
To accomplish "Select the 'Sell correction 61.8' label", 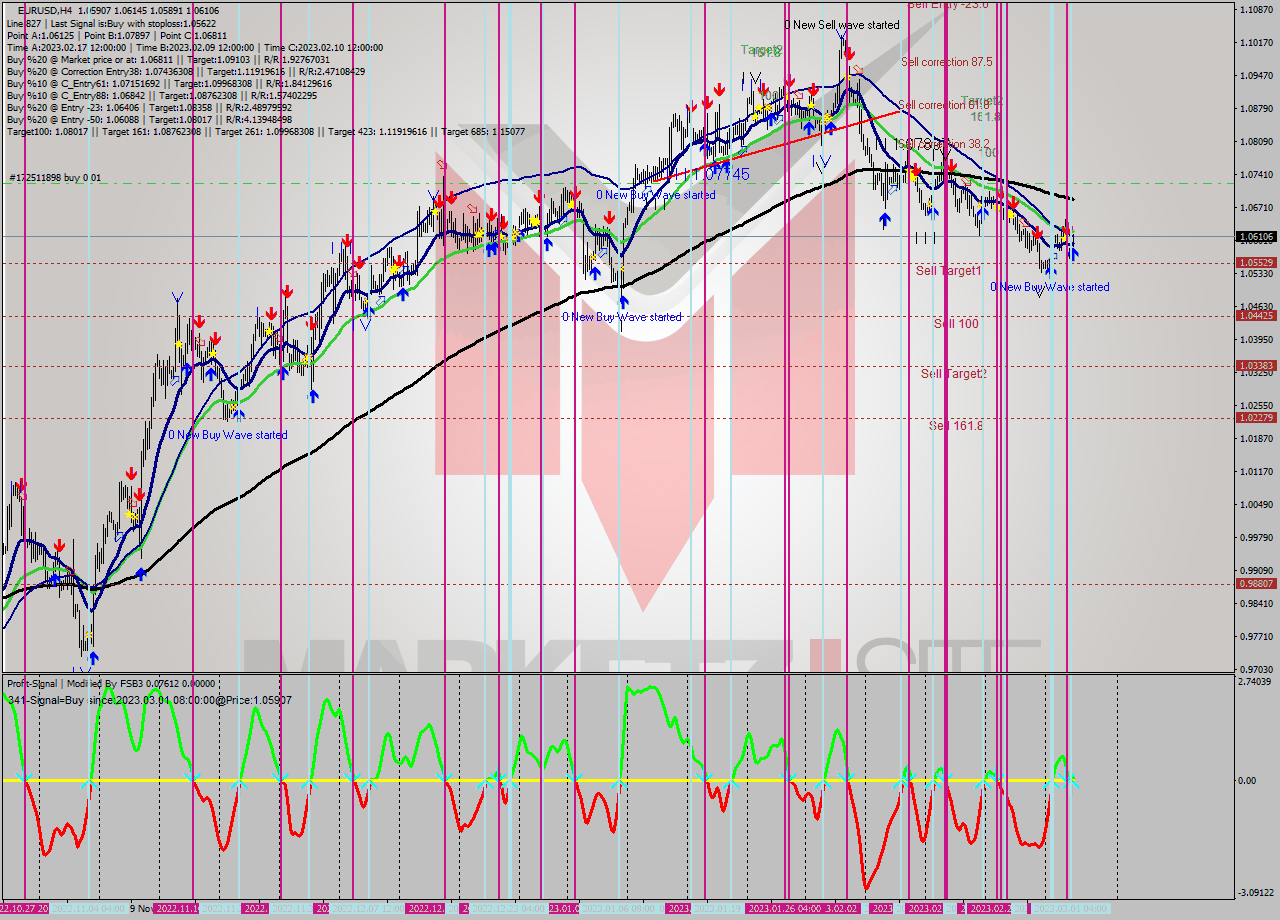I will coord(944,105).
